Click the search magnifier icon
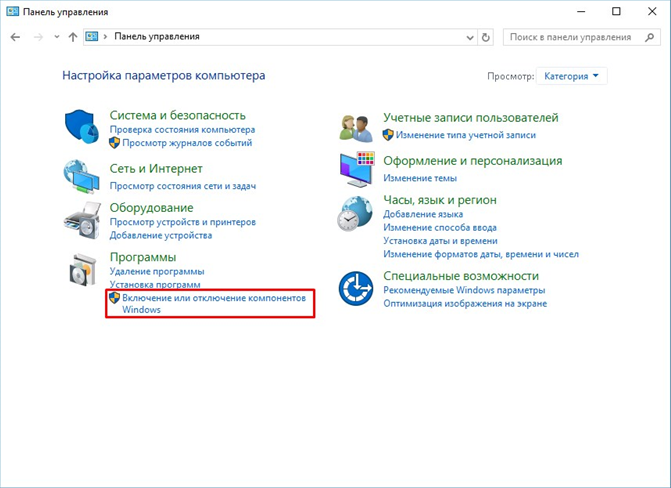 [x=649, y=37]
